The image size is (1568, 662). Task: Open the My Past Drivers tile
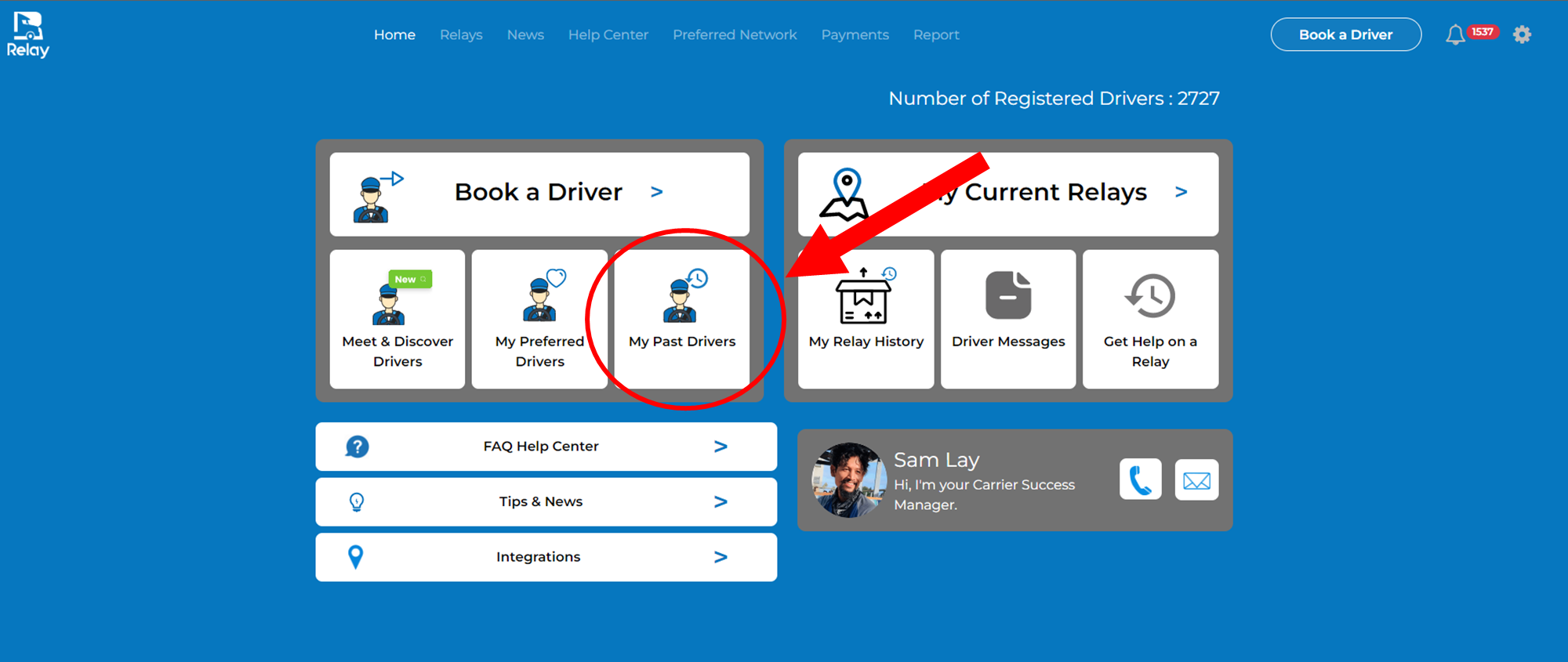(x=681, y=319)
